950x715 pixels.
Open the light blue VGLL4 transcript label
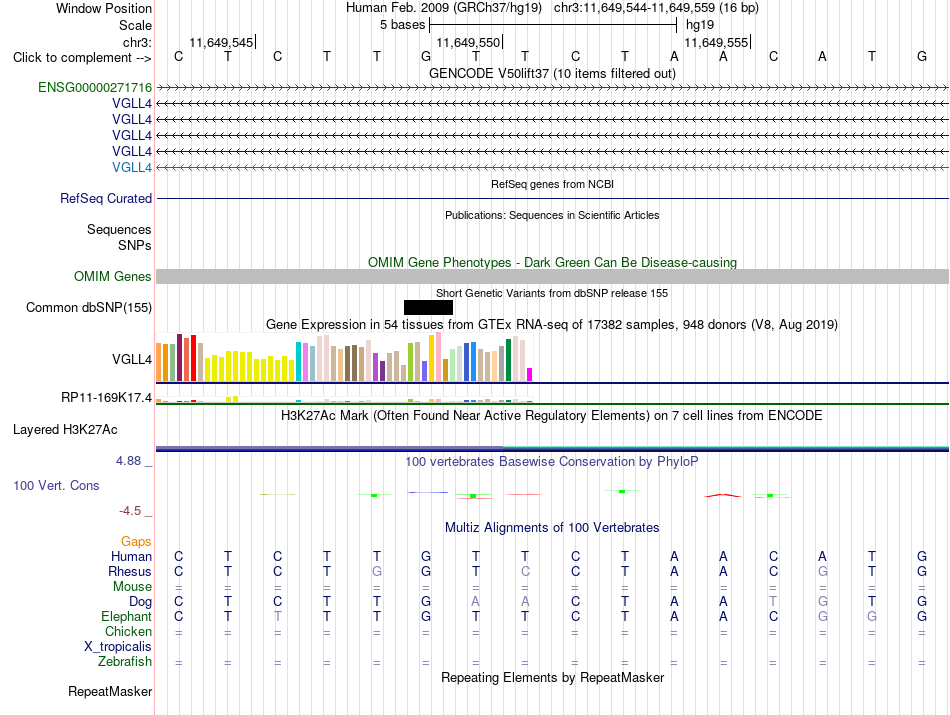(132, 167)
